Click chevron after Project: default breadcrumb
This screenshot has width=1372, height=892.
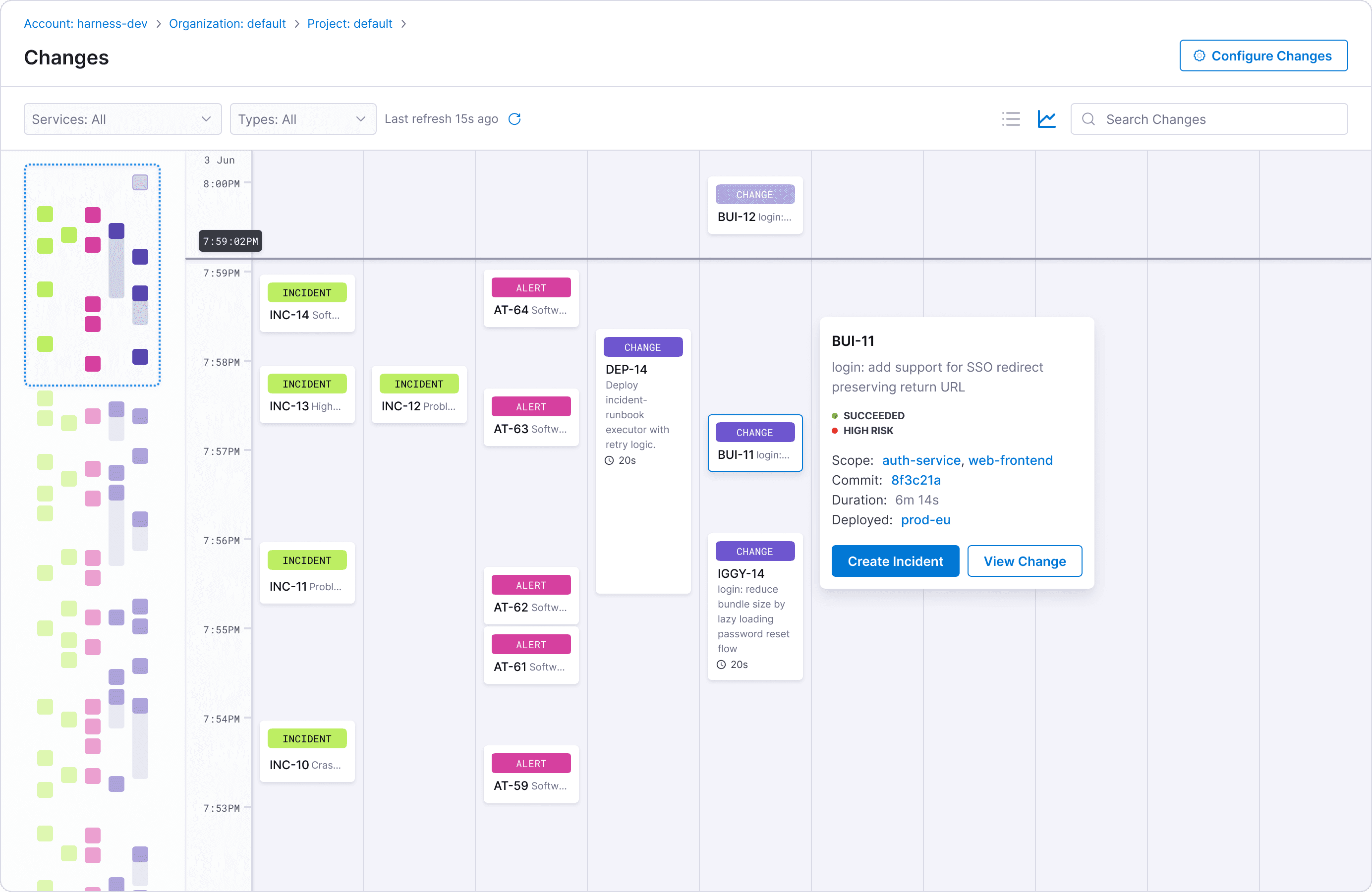pos(403,24)
